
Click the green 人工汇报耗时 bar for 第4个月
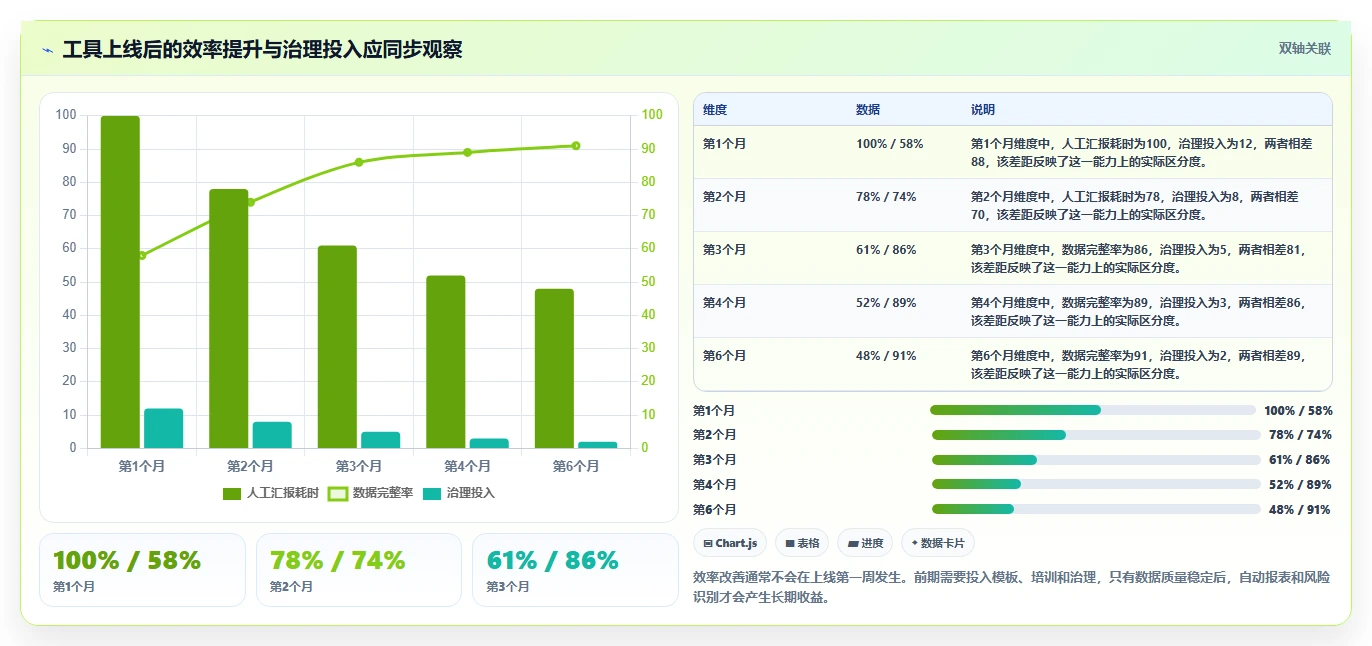tap(445, 362)
